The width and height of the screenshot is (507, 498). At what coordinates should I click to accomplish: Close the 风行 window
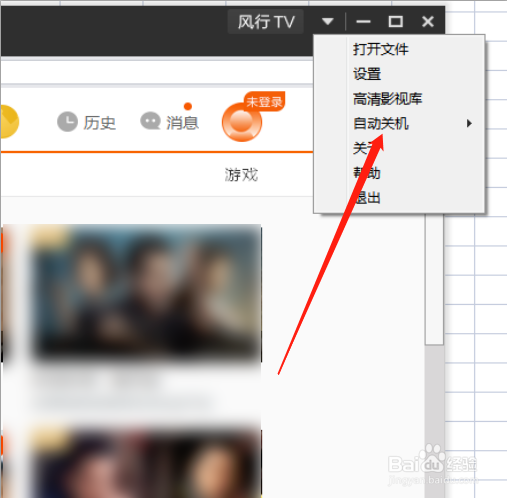428,22
